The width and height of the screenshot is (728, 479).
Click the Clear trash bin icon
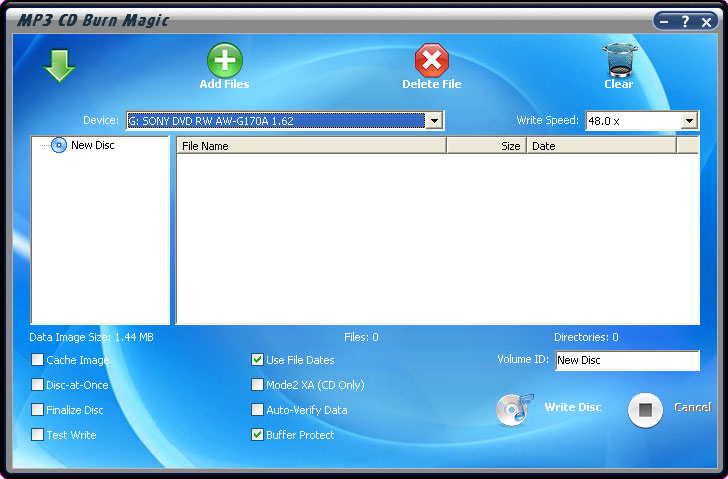[619, 60]
